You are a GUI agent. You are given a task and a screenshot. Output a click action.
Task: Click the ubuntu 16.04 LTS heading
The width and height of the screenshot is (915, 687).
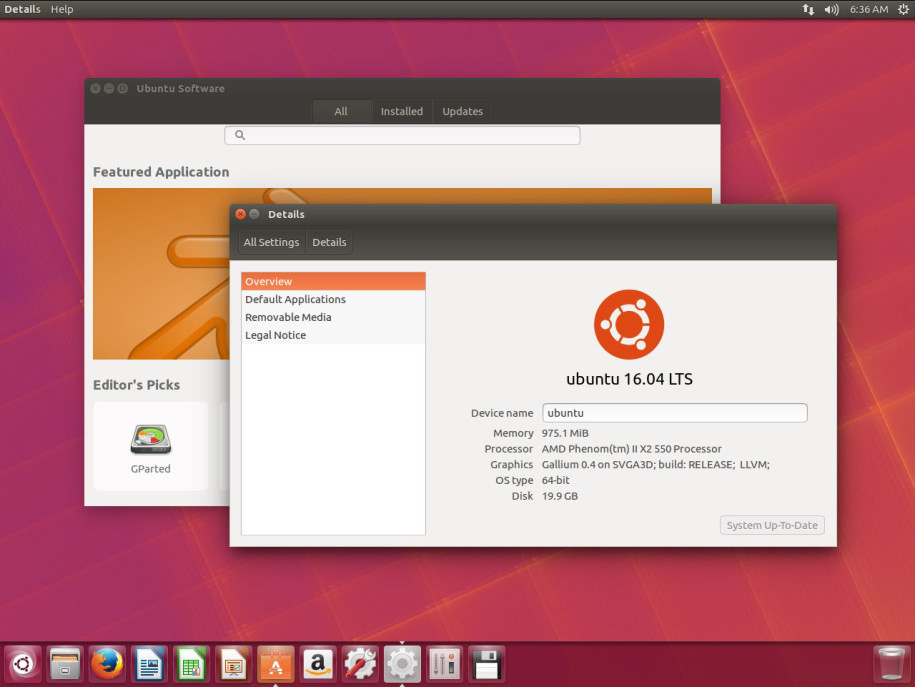(629, 379)
